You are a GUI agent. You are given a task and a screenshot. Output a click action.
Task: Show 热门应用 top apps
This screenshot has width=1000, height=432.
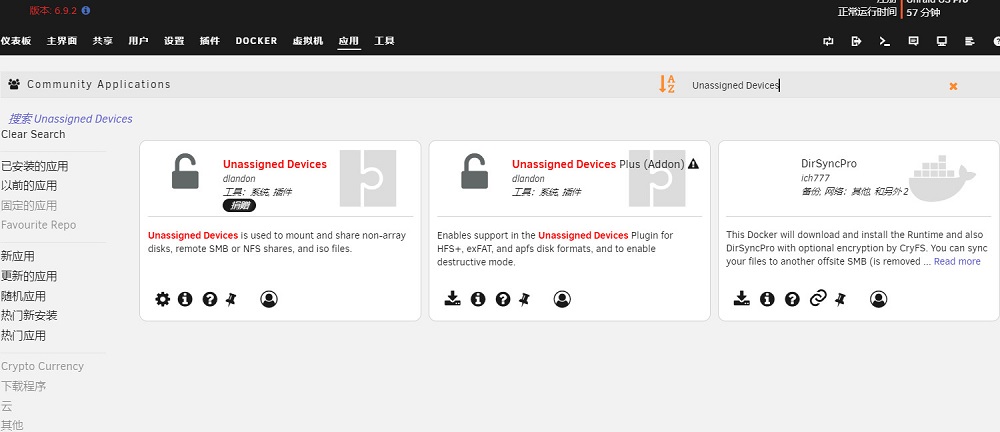pos(23,335)
